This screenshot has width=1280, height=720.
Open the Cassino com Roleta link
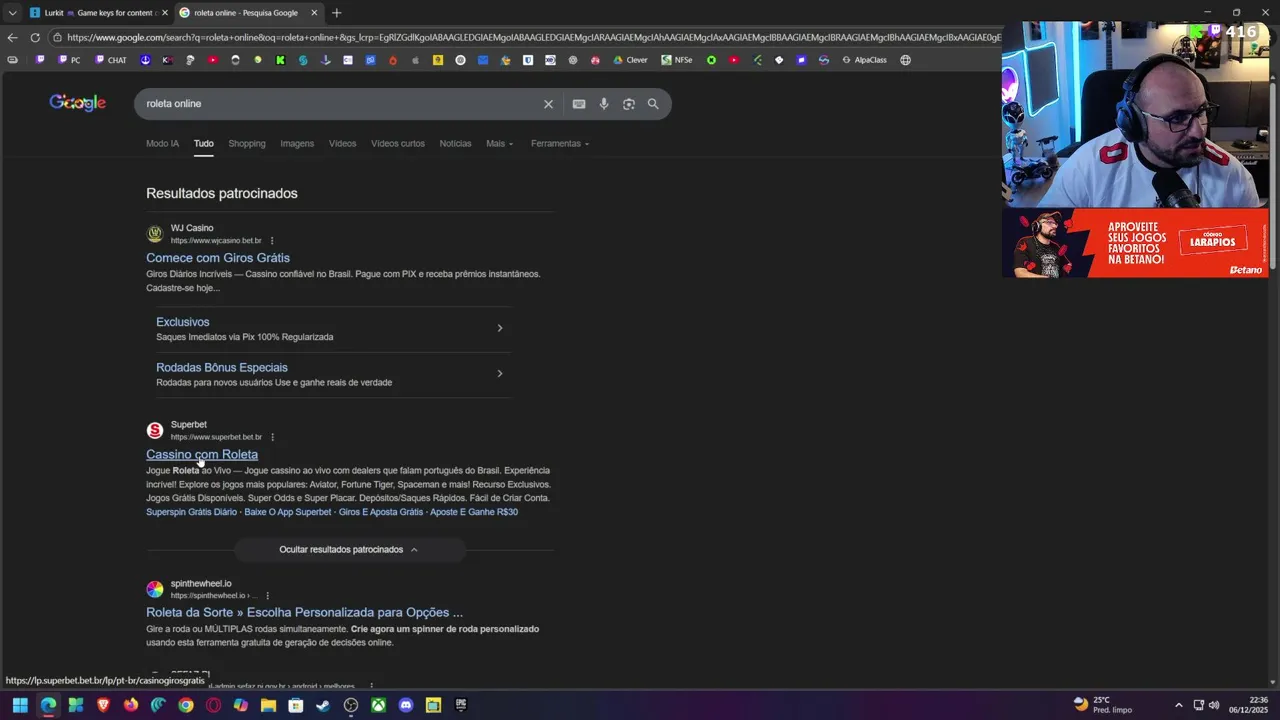click(x=202, y=455)
